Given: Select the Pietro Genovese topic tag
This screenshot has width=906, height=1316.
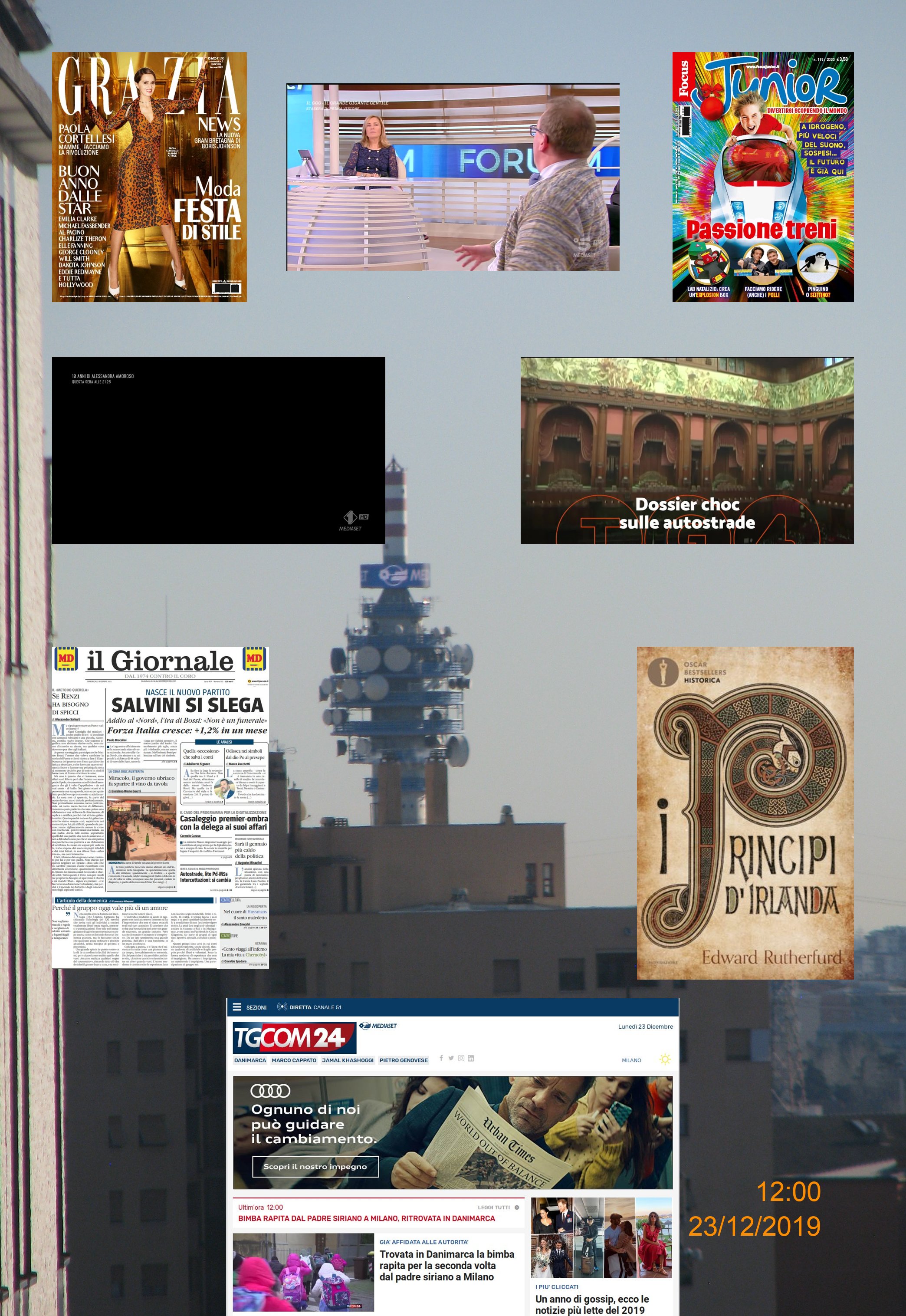Looking at the screenshot, I should (403, 1060).
